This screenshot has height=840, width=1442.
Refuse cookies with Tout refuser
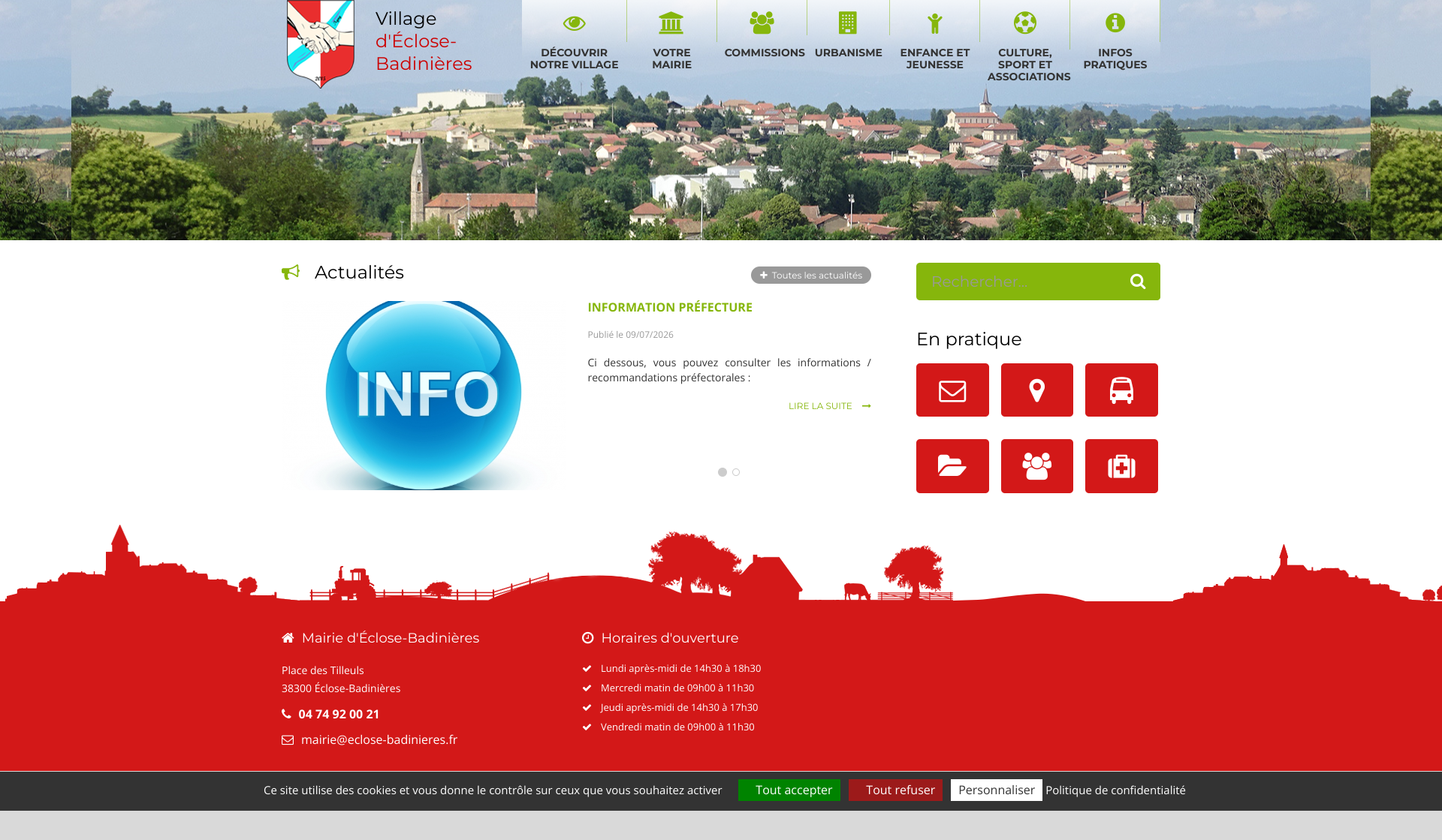pos(895,790)
